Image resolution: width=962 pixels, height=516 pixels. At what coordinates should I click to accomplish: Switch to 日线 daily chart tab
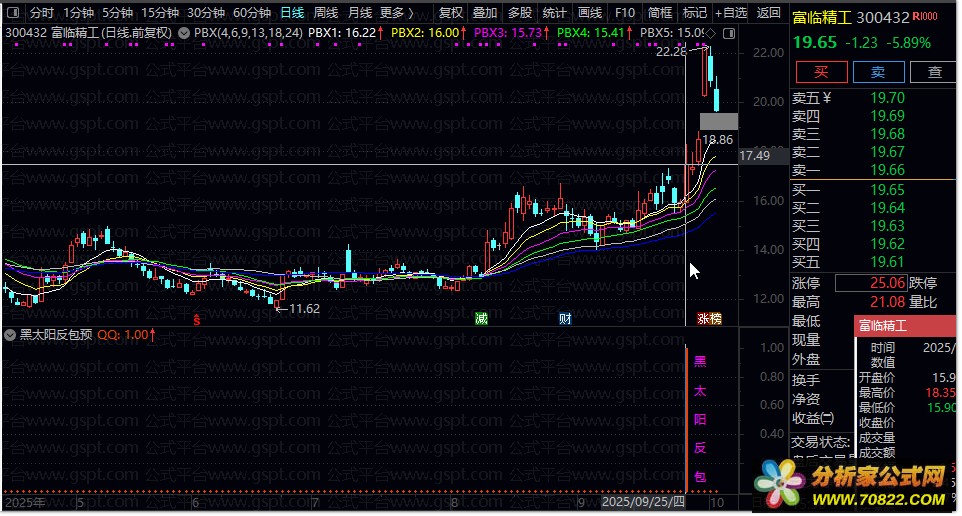pos(292,13)
